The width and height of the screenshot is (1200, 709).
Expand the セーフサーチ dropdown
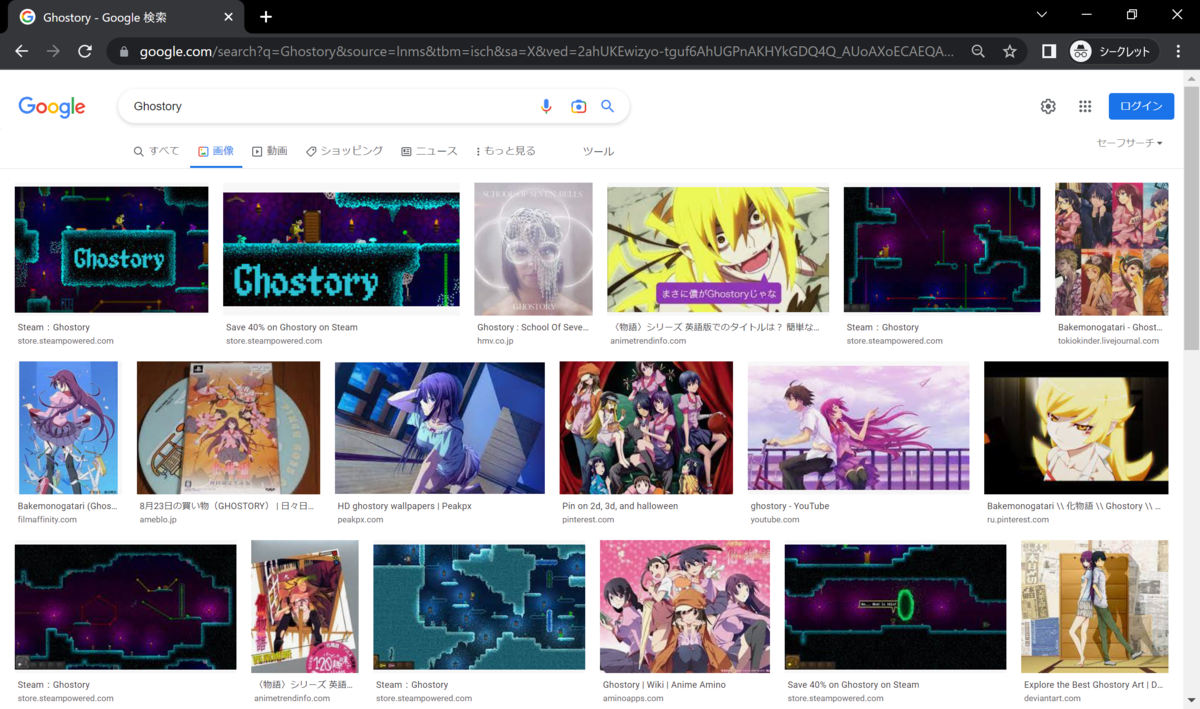tap(1129, 143)
